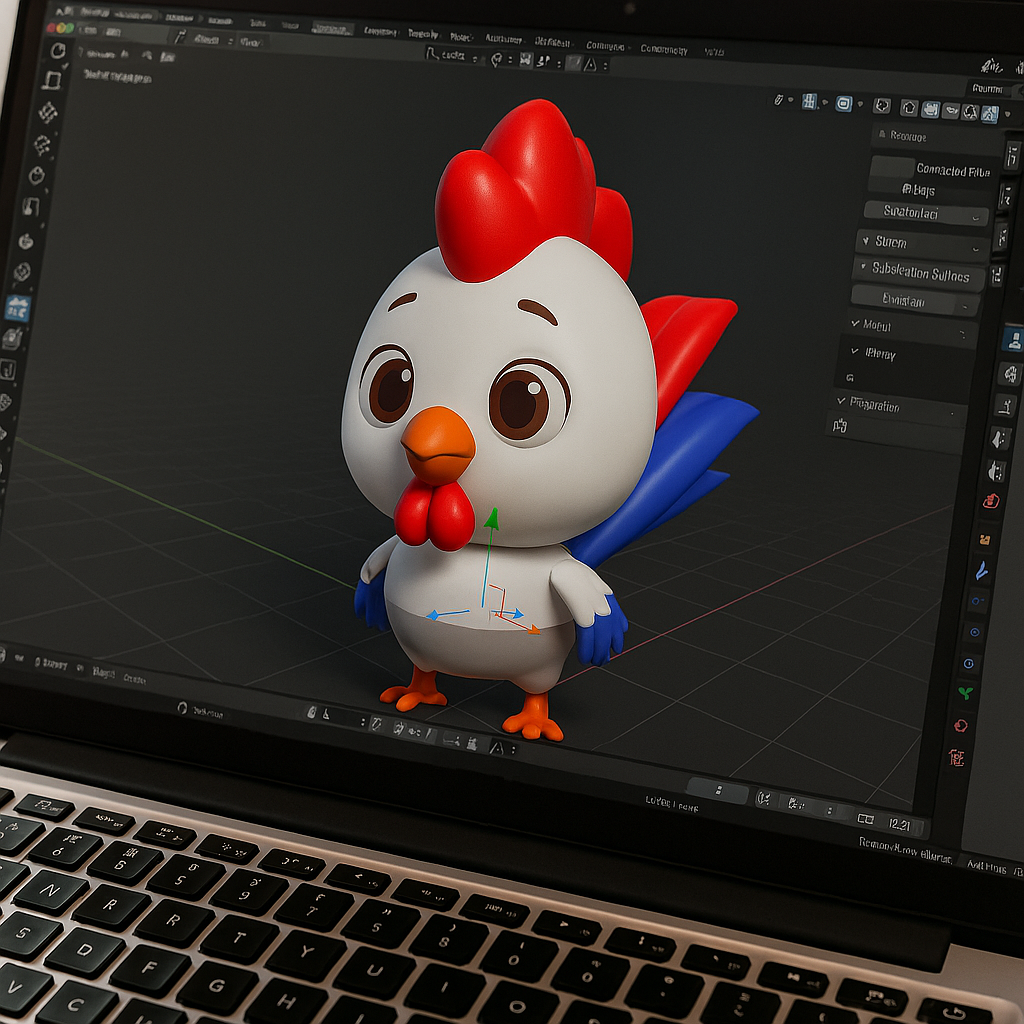Open the orange square tab in properties sidebar
1024x1024 pixels.
tap(985, 539)
